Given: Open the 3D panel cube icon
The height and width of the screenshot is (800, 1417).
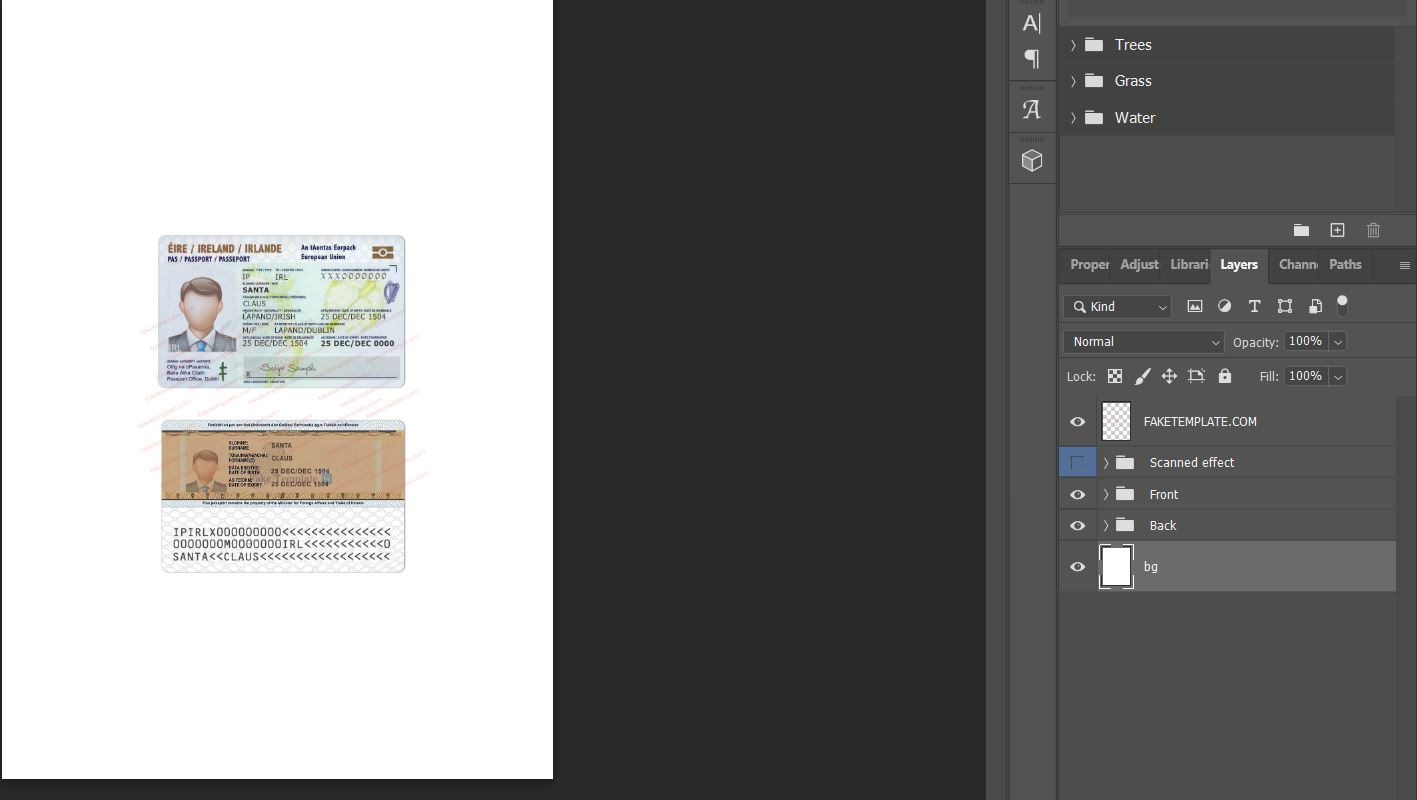Looking at the screenshot, I should (x=1032, y=159).
